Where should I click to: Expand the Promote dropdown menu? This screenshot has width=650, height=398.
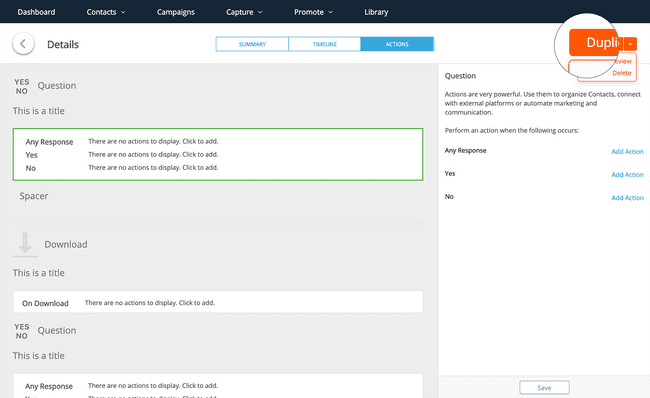[x=313, y=12]
